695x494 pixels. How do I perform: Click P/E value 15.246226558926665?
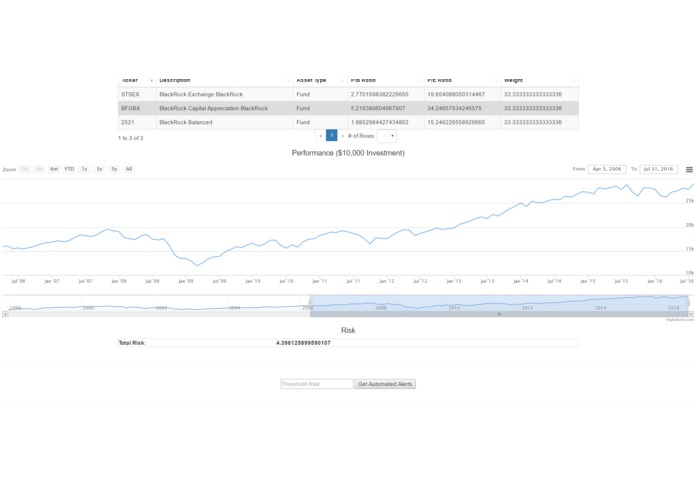click(x=456, y=122)
